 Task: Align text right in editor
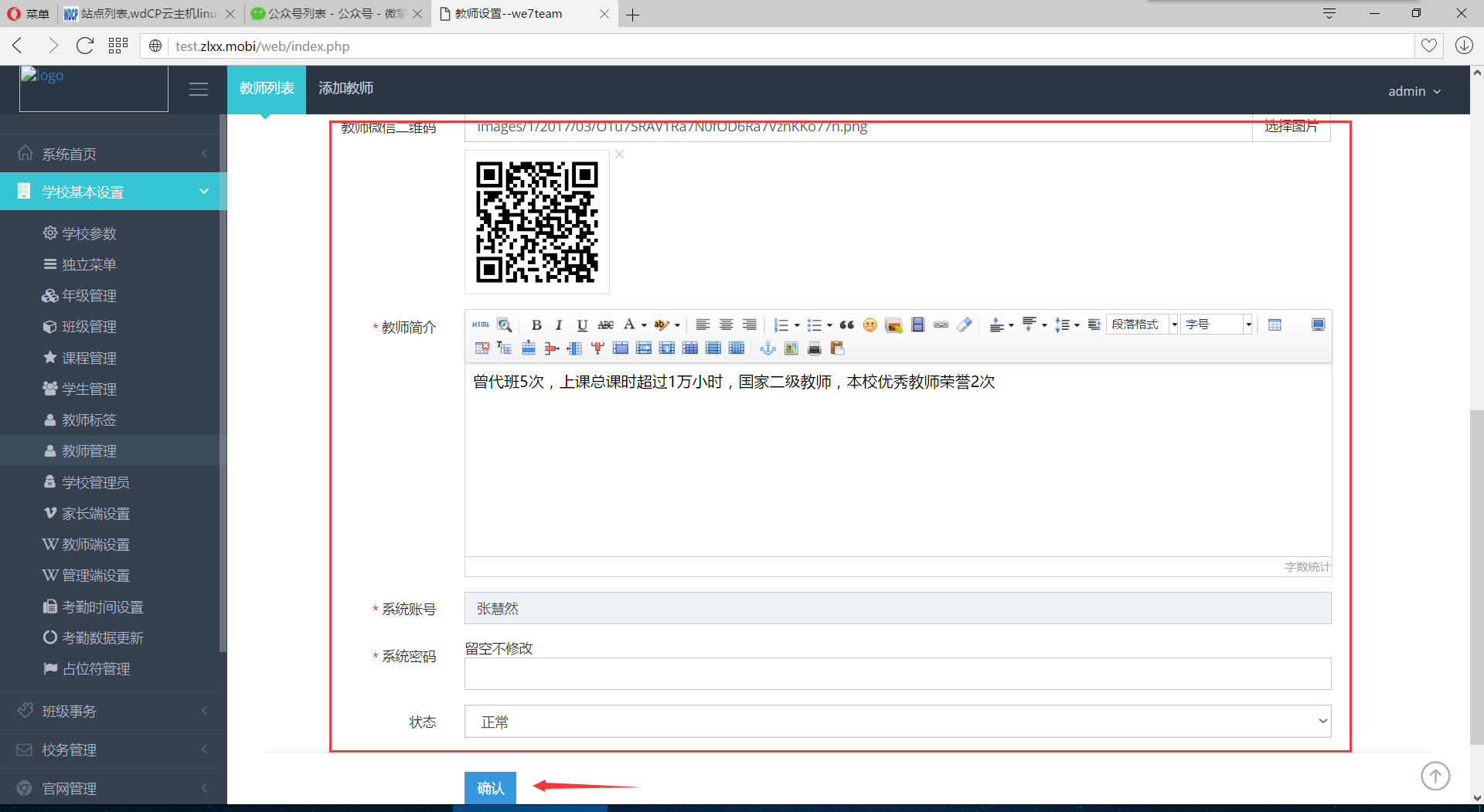tap(749, 325)
